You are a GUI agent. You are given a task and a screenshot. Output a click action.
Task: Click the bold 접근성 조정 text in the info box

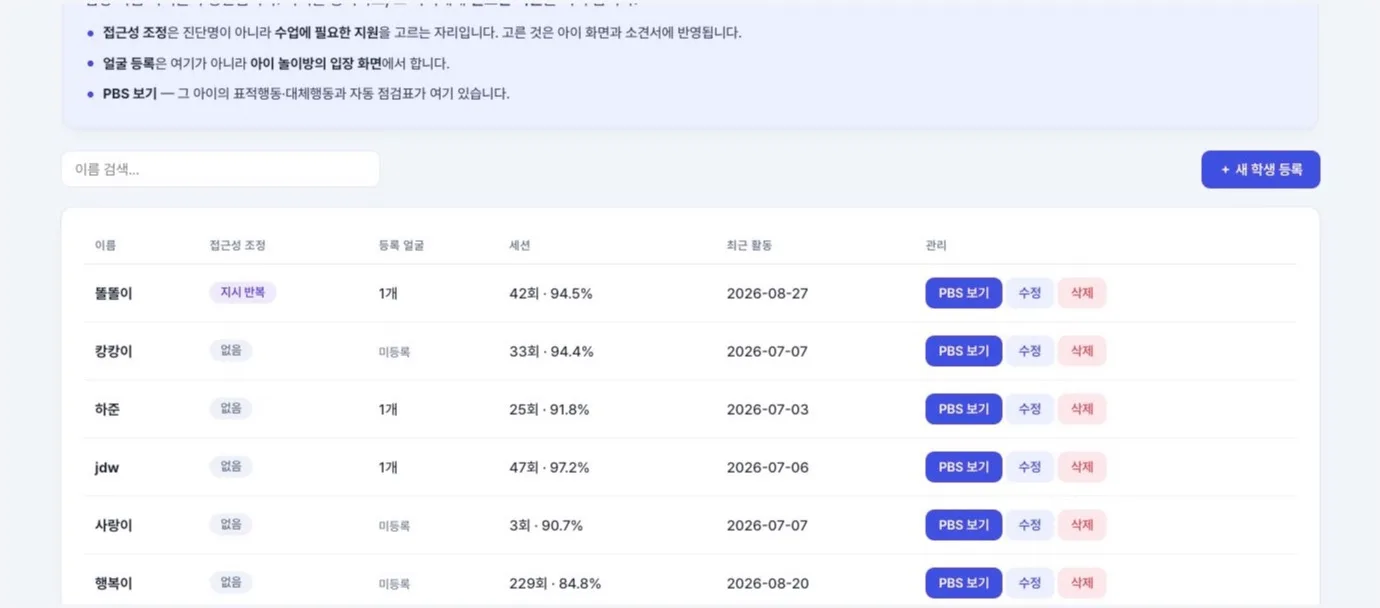click(135, 32)
